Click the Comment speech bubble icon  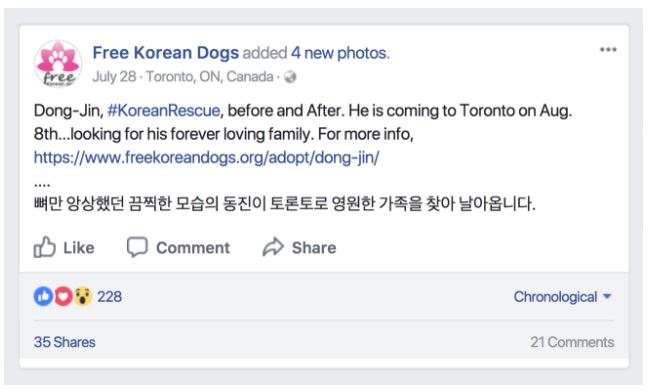coord(137,247)
